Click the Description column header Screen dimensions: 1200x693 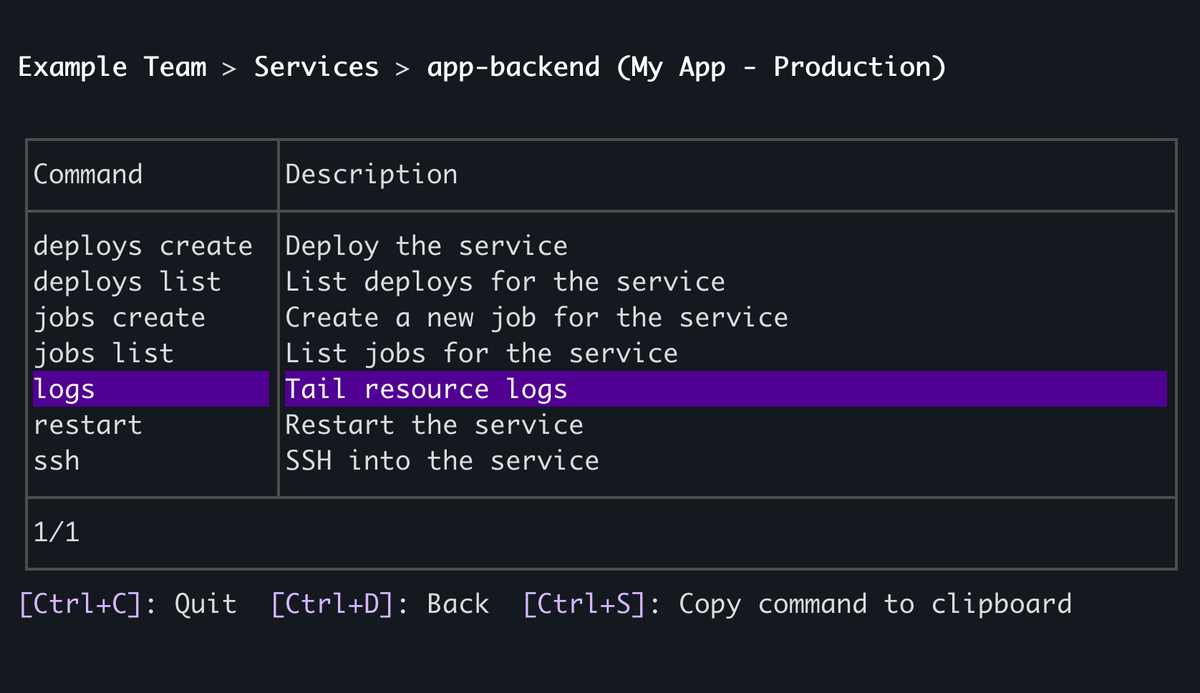click(x=371, y=174)
